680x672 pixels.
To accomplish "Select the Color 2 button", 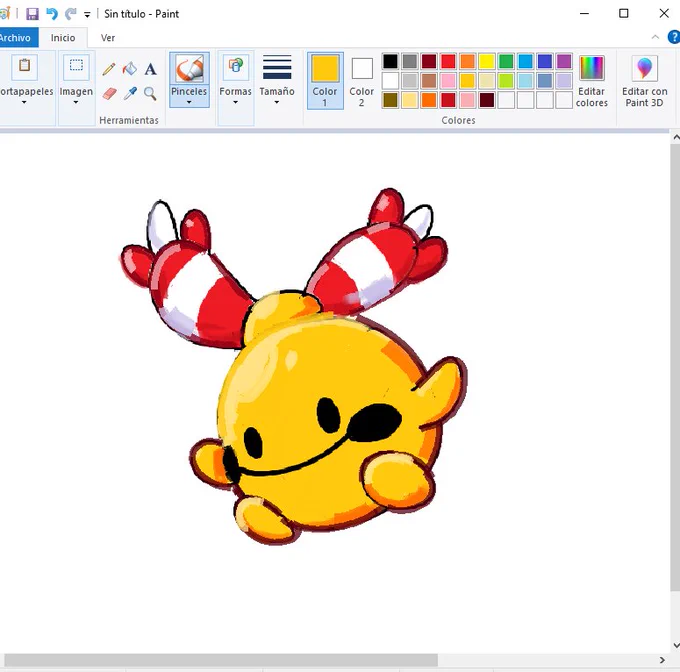I will coord(362,81).
